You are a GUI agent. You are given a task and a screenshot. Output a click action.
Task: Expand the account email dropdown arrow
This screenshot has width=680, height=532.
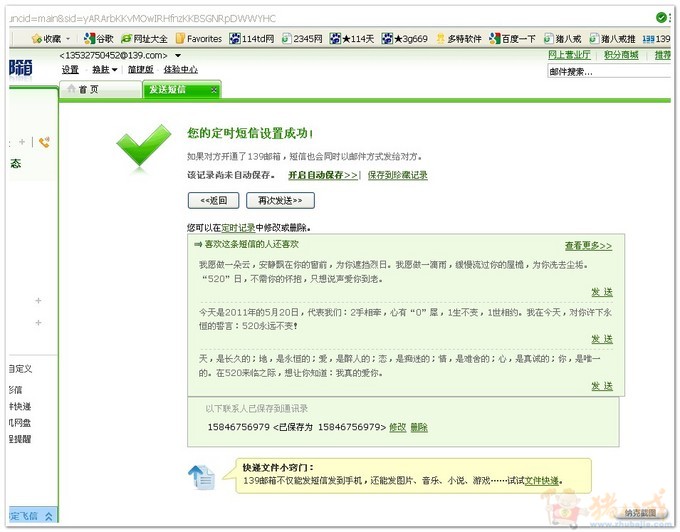(x=178, y=55)
